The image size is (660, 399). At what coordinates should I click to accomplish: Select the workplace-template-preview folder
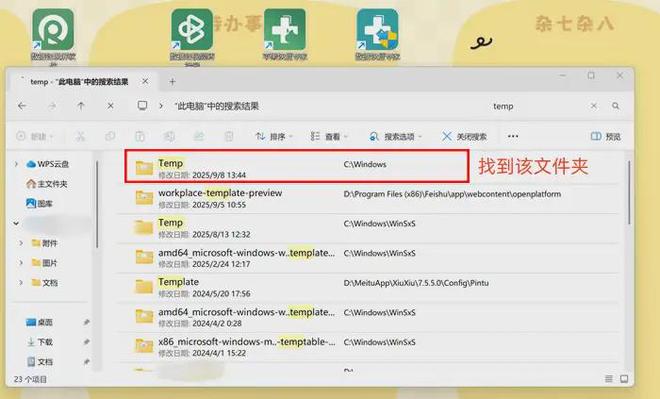[367, 199]
